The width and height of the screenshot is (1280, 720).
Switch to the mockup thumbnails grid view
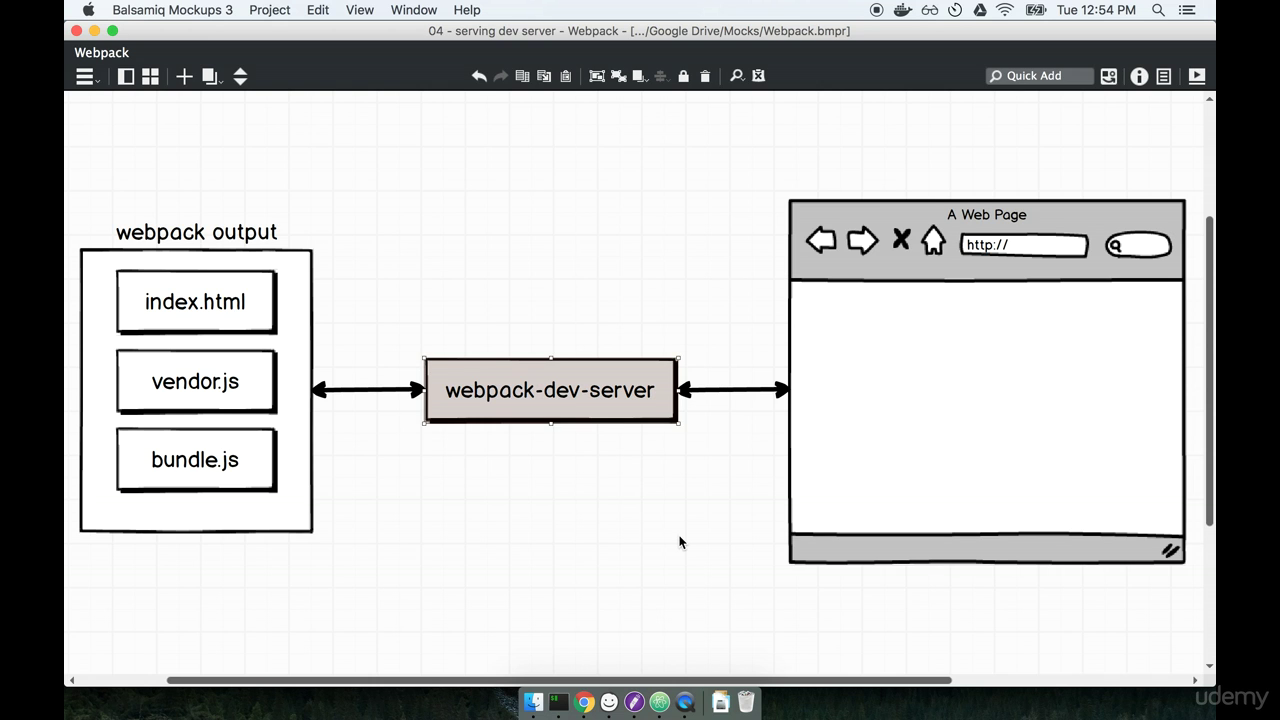tap(150, 77)
